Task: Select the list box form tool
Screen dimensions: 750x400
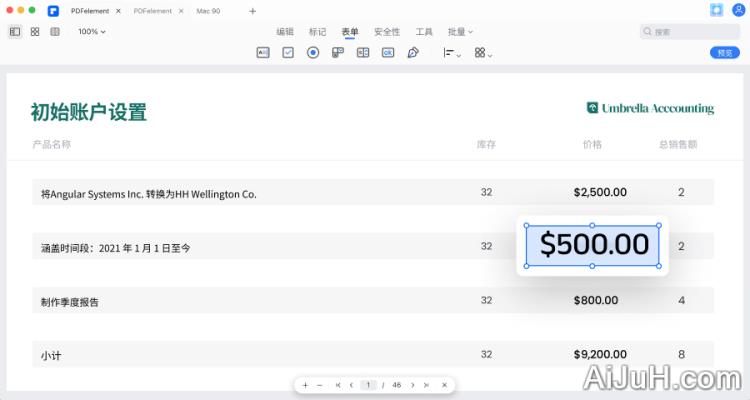Action: pyautogui.click(x=363, y=53)
